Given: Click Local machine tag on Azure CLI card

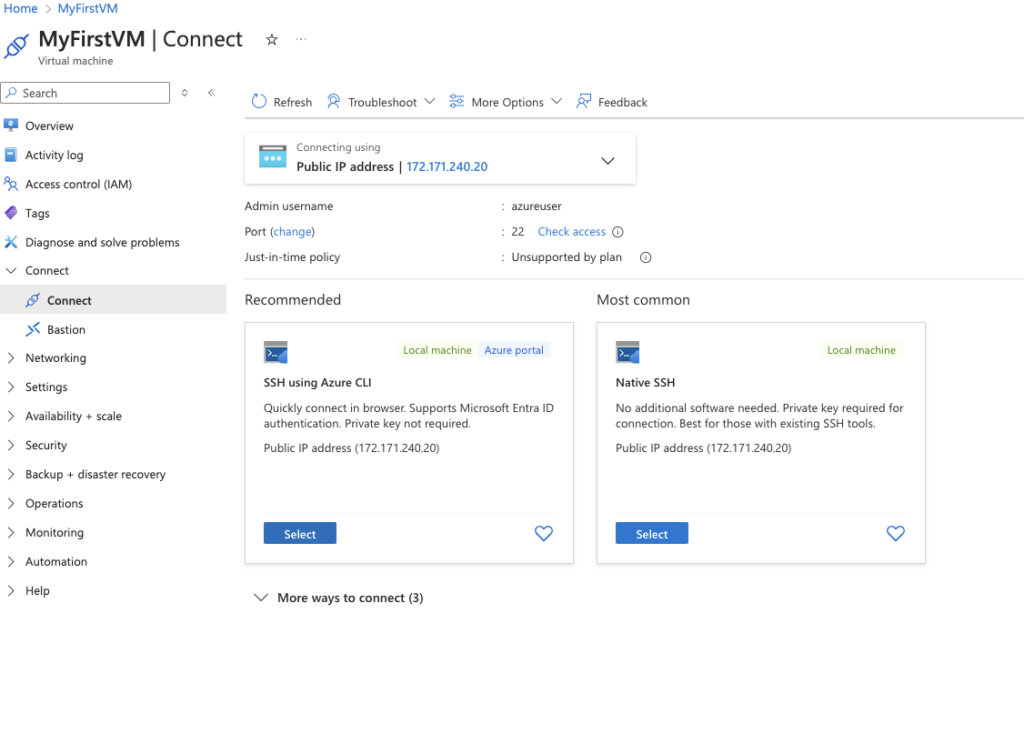Looking at the screenshot, I should click(437, 350).
